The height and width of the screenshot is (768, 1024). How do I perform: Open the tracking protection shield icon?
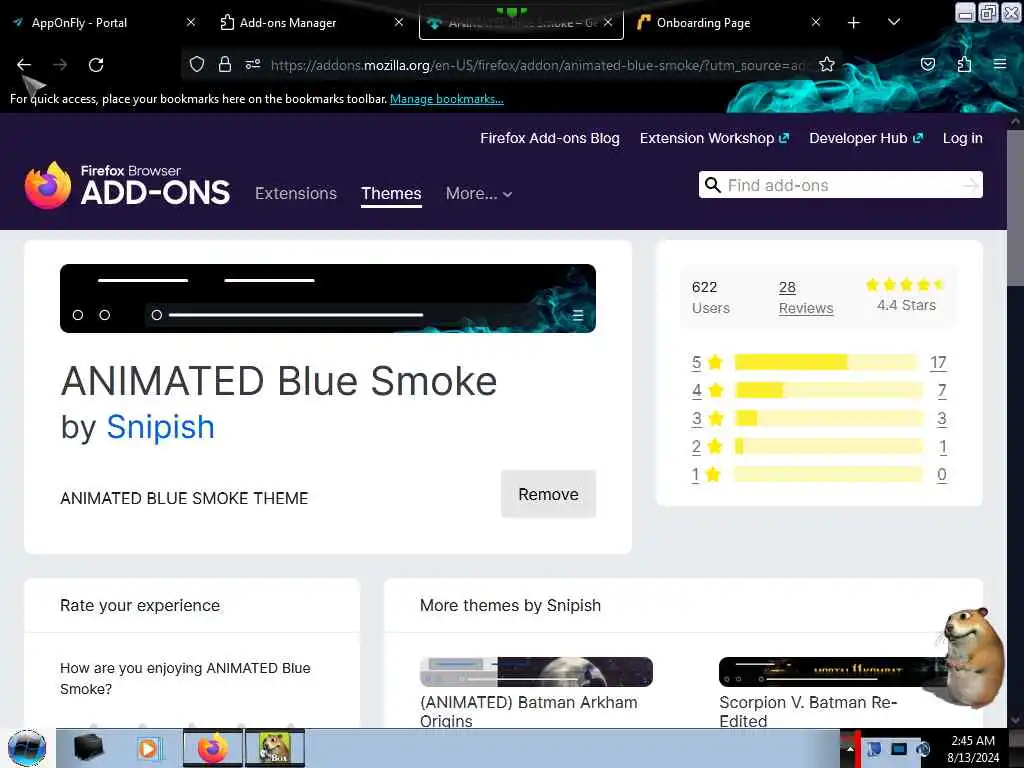point(197,64)
